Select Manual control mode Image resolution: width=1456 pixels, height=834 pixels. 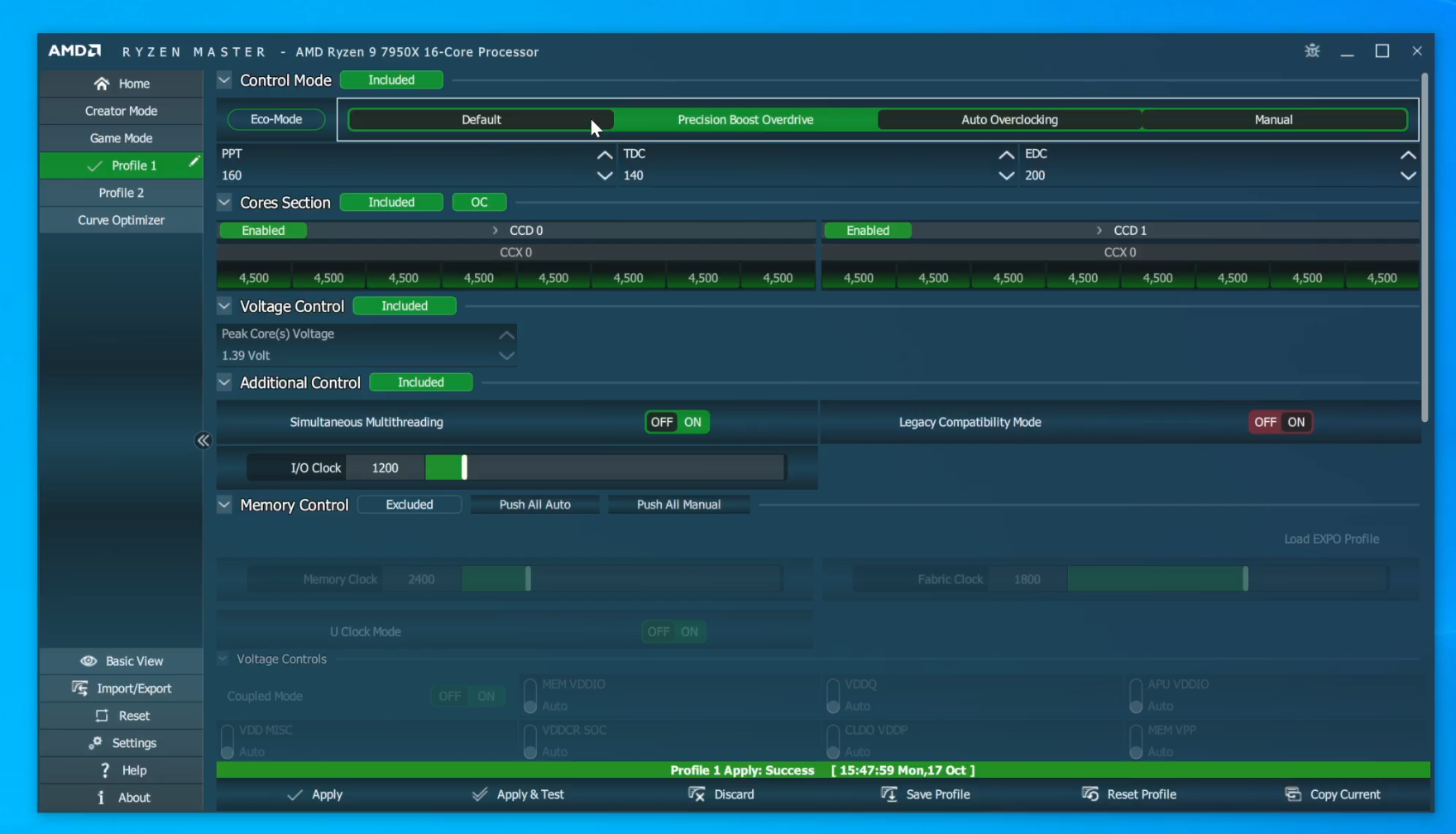[1273, 120]
